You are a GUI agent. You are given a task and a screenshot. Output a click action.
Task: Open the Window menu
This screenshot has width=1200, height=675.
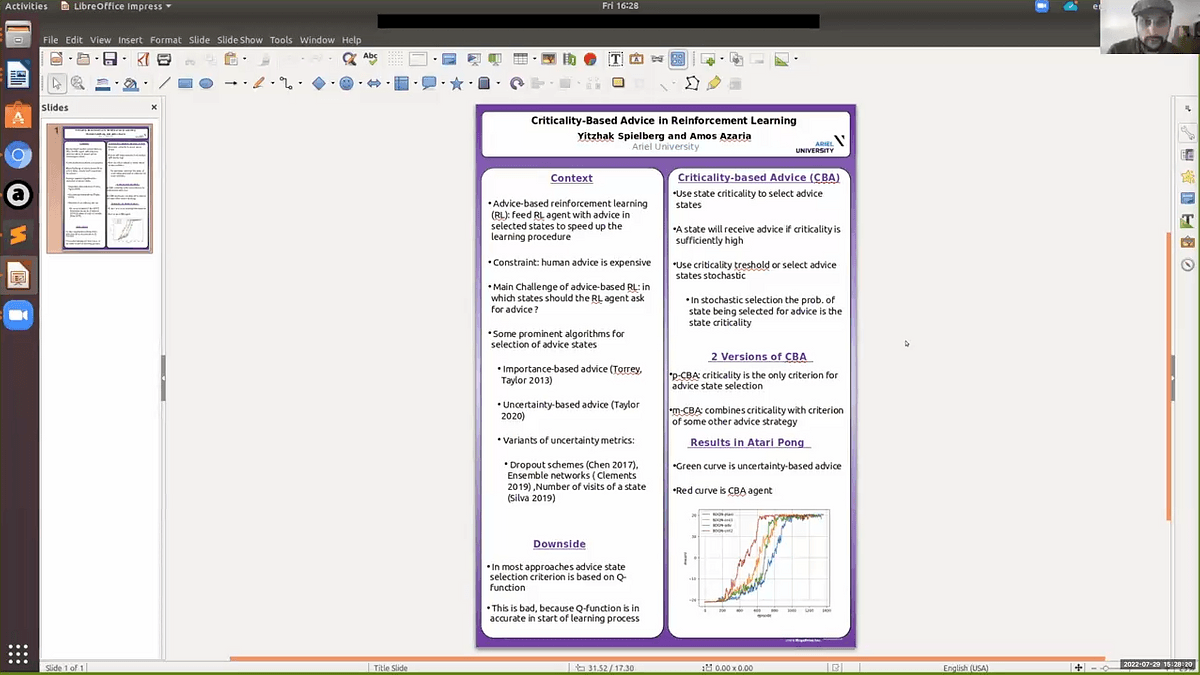(x=317, y=40)
